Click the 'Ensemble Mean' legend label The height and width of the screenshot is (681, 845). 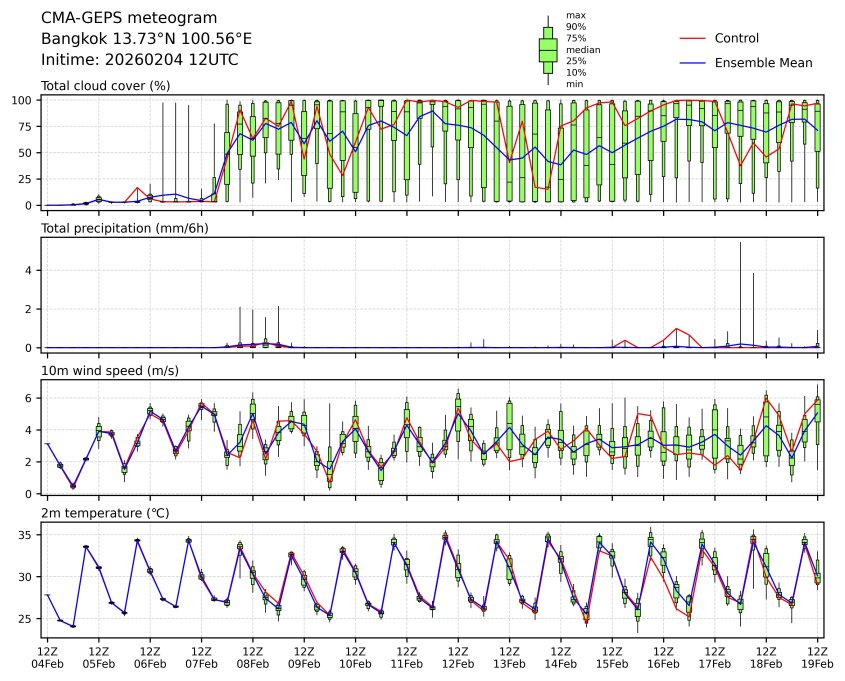click(x=763, y=63)
